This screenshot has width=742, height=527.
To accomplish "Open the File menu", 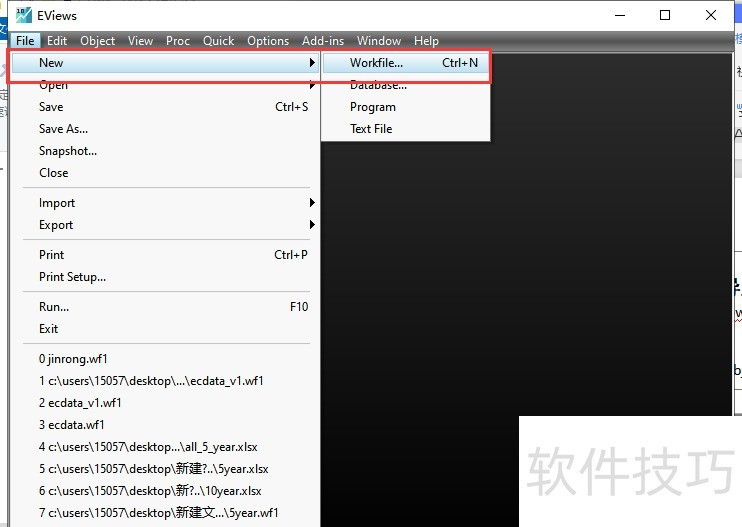I will click(x=25, y=41).
